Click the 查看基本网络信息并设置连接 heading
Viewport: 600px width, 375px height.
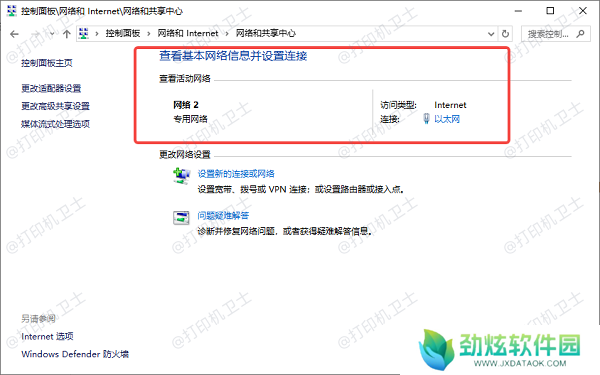point(233,56)
